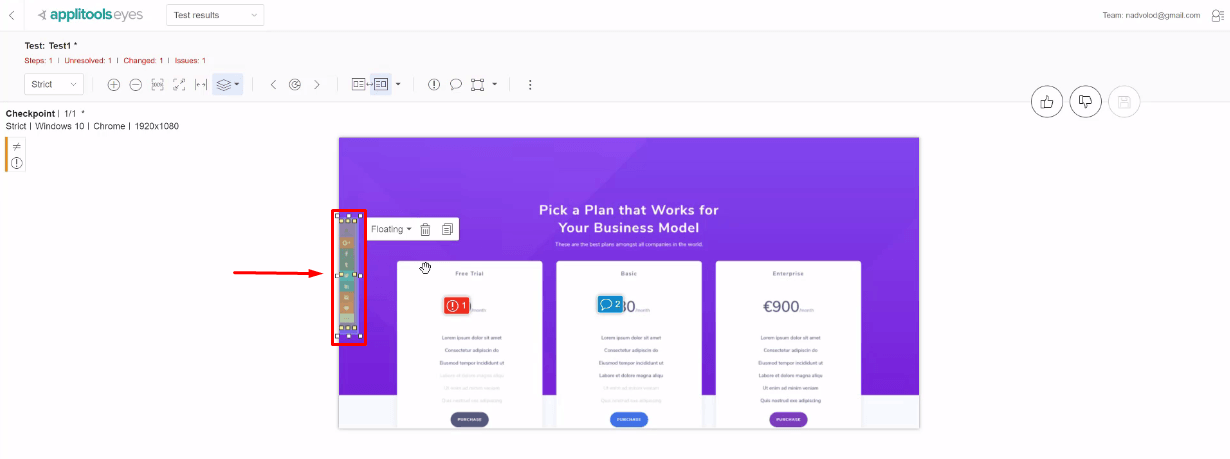The width and height of the screenshot is (1230, 459).
Task: Add a remark with speech bubble icon
Action: point(456,85)
